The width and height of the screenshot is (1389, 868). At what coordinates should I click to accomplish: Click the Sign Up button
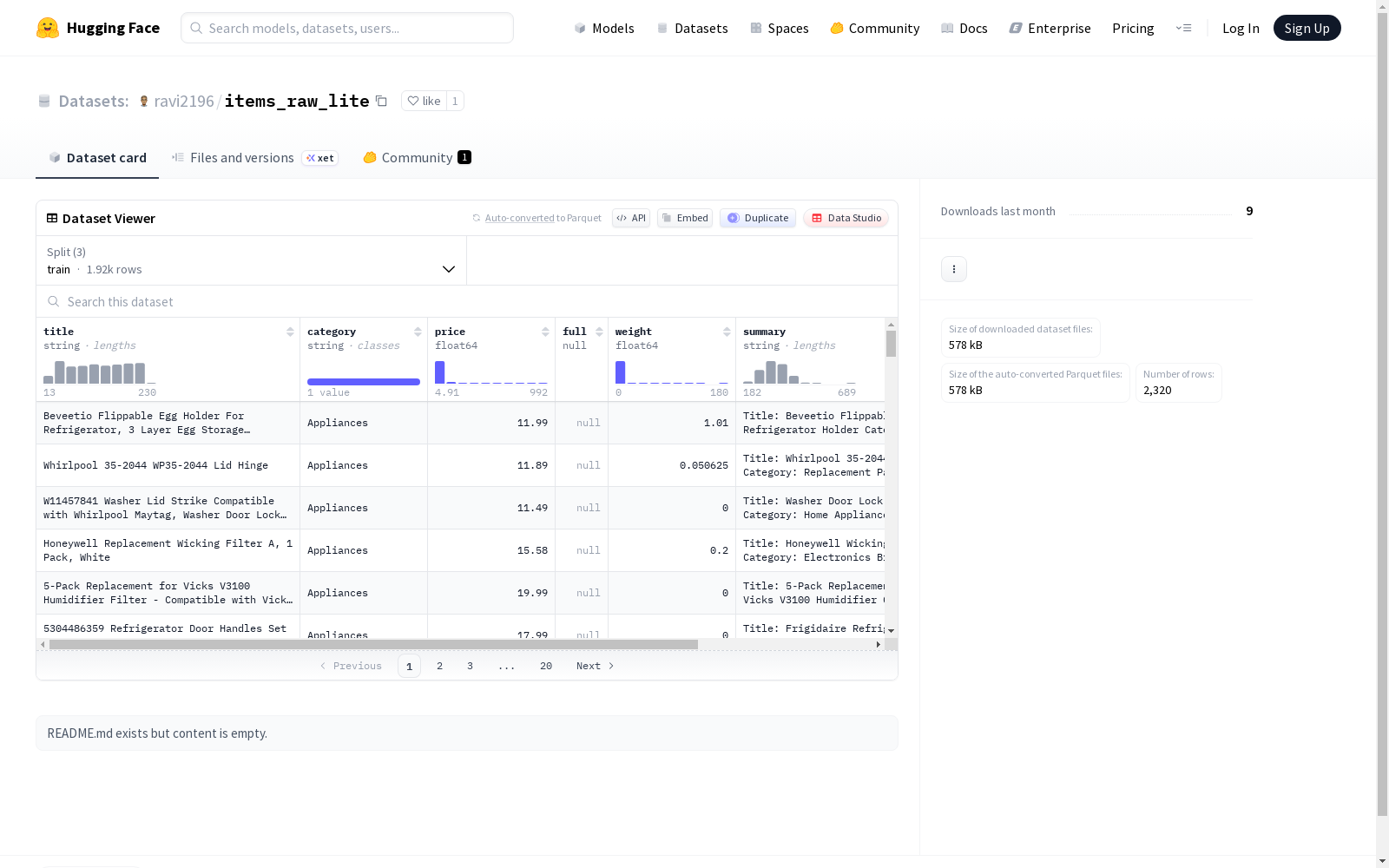pyautogui.click(x=1307, y=28)
